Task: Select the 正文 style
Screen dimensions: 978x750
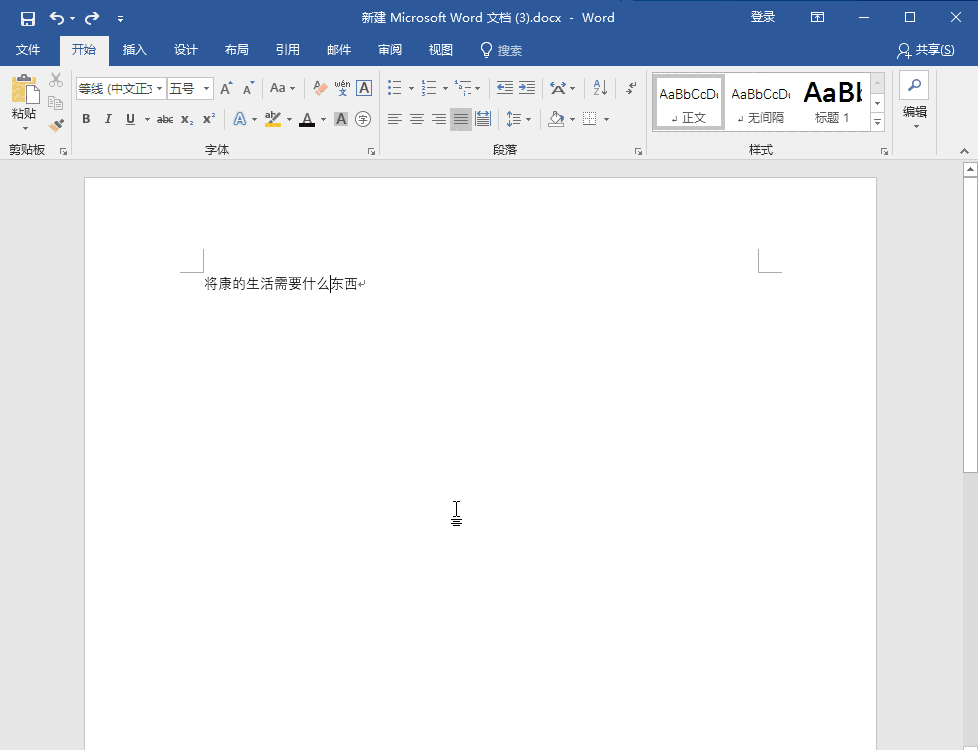Action: 689,103
